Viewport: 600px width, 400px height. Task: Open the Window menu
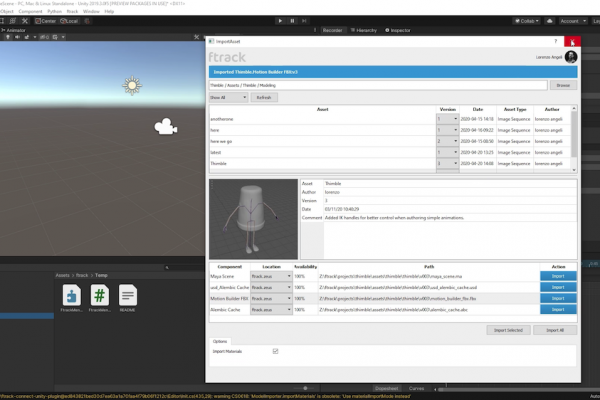91,11
